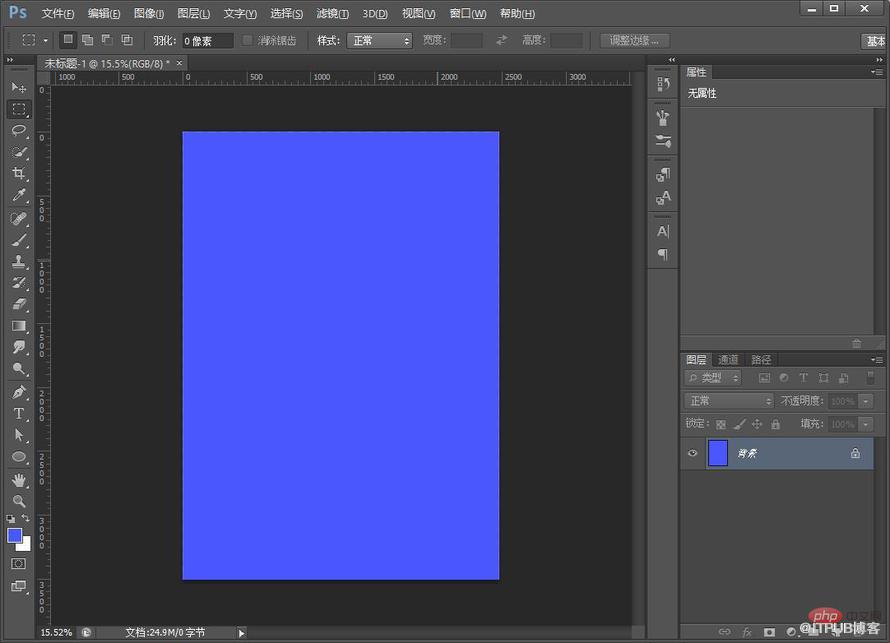The image size is (890, 643).
Task: Click the white background color swatch
Action: click(x=26, y=546)
